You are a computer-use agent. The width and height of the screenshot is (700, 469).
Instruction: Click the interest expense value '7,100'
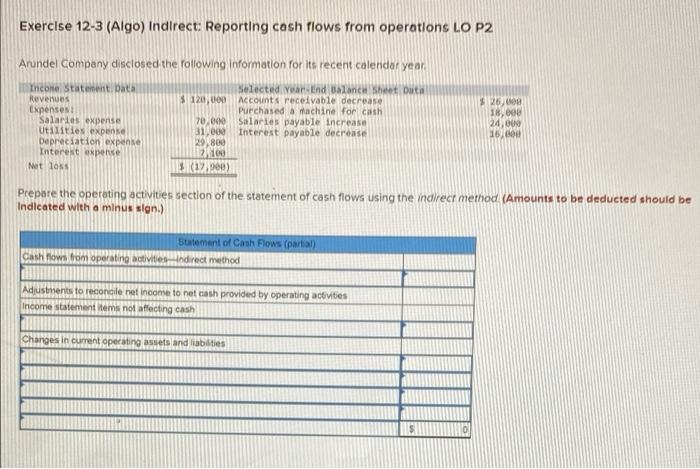click(x=213, y=153)
